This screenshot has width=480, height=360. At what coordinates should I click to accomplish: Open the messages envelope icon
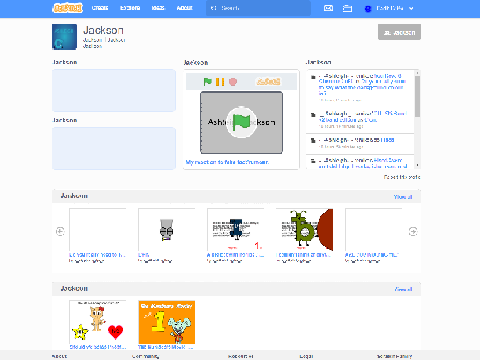(x=328, y=8)
